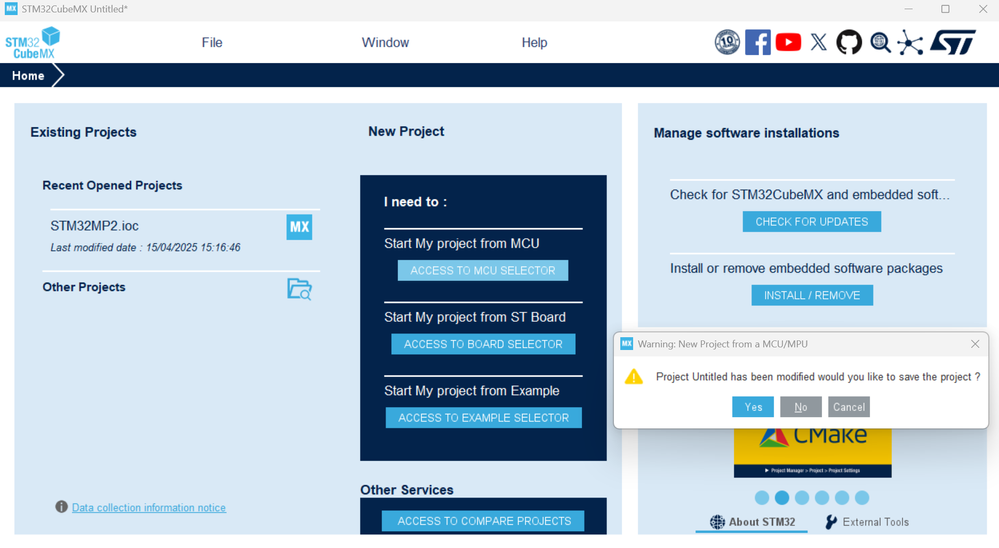Select the Home breadcrumb
Viewport: 999px width, 548px height.
[x=28, y=76]
